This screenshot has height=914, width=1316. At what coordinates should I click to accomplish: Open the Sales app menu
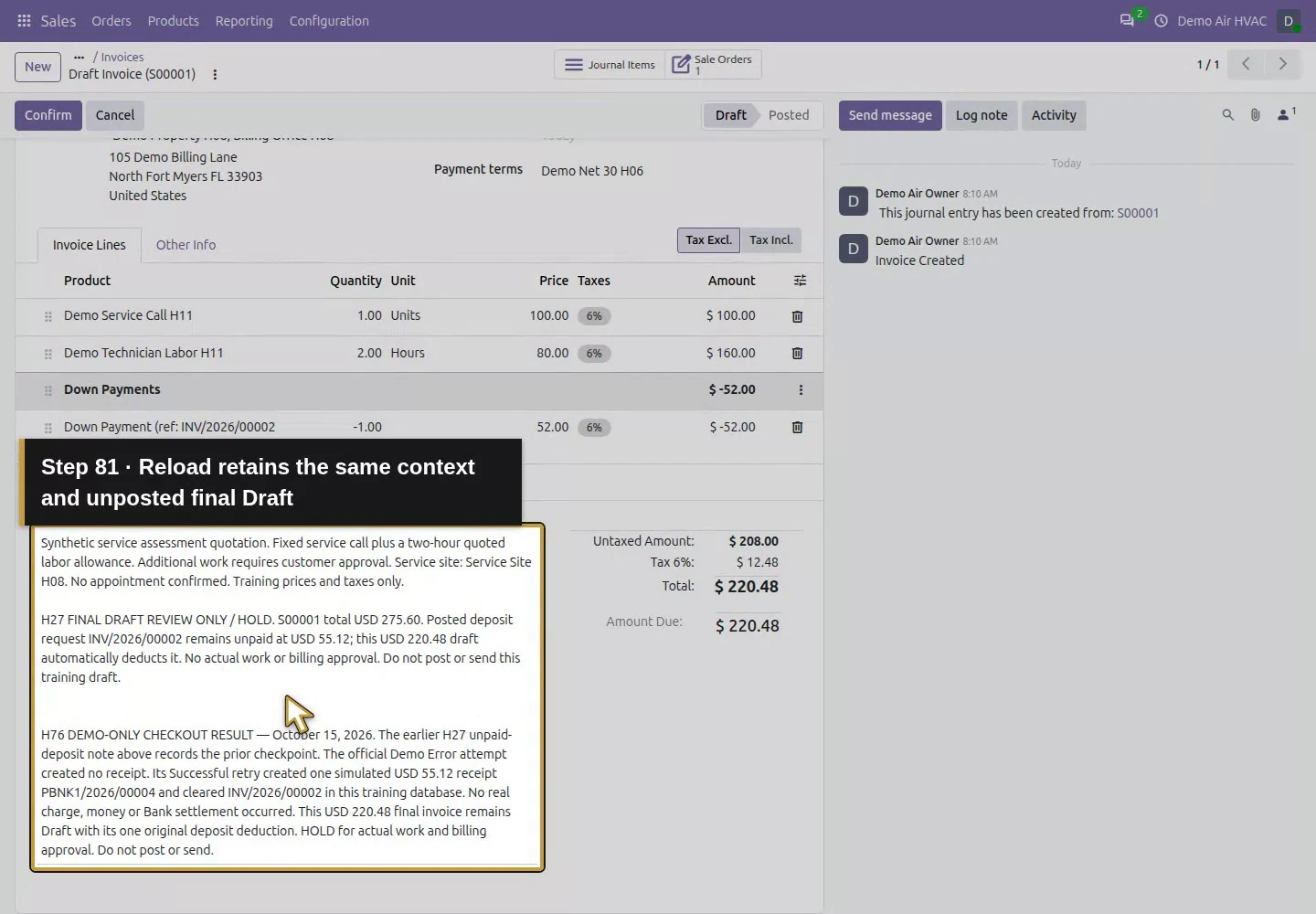(58, 20)
